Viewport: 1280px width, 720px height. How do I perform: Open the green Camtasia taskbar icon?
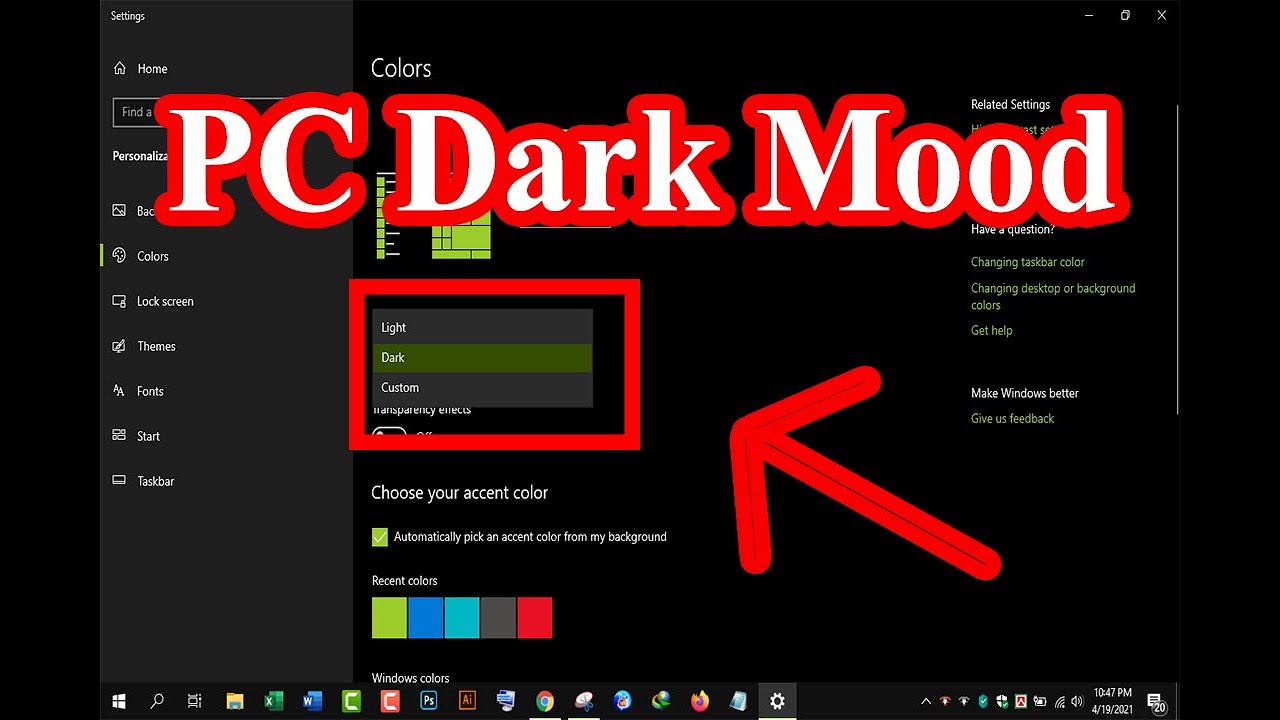[351, 701]
